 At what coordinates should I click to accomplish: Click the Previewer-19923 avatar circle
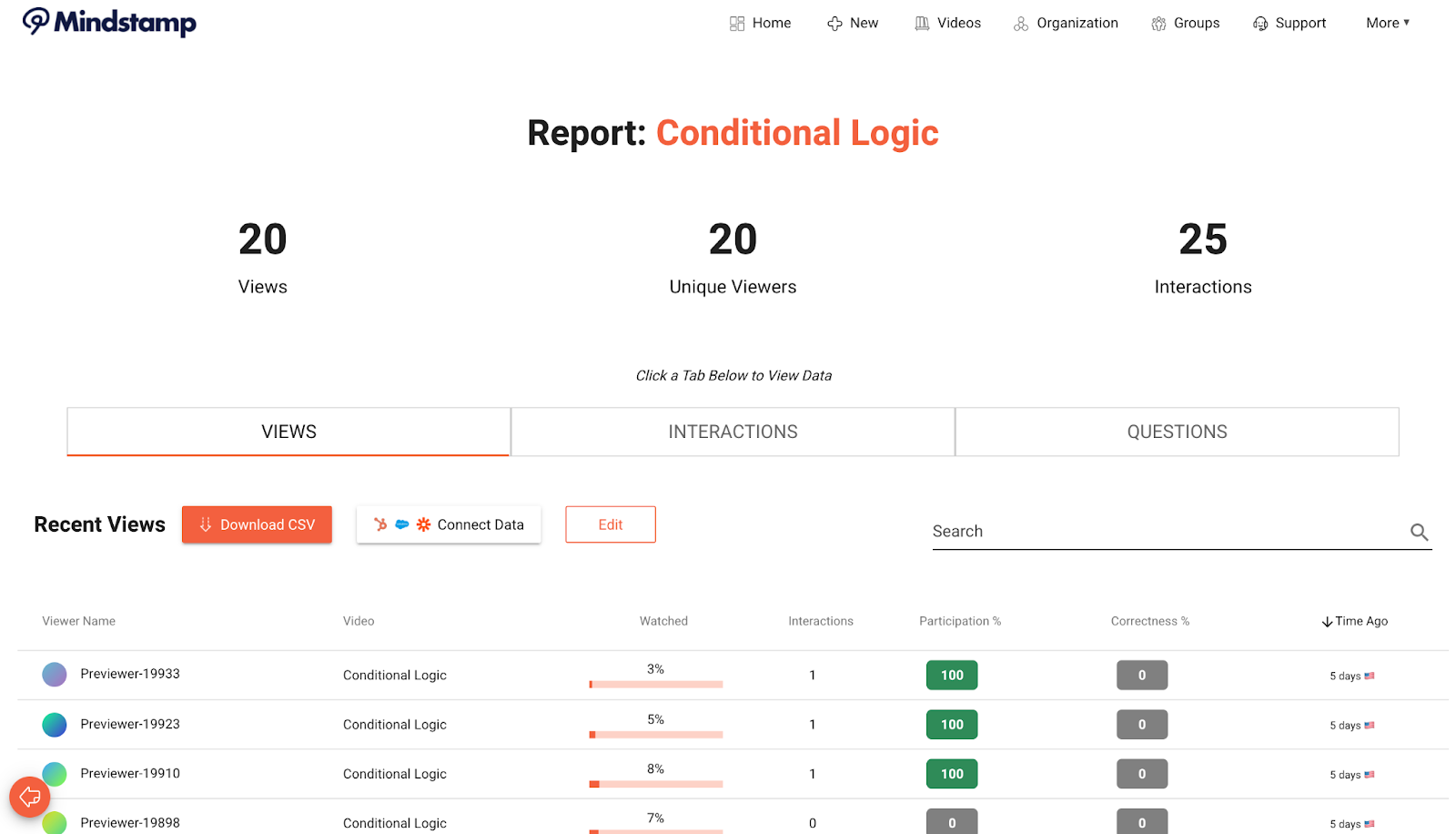tap(55, 725)
